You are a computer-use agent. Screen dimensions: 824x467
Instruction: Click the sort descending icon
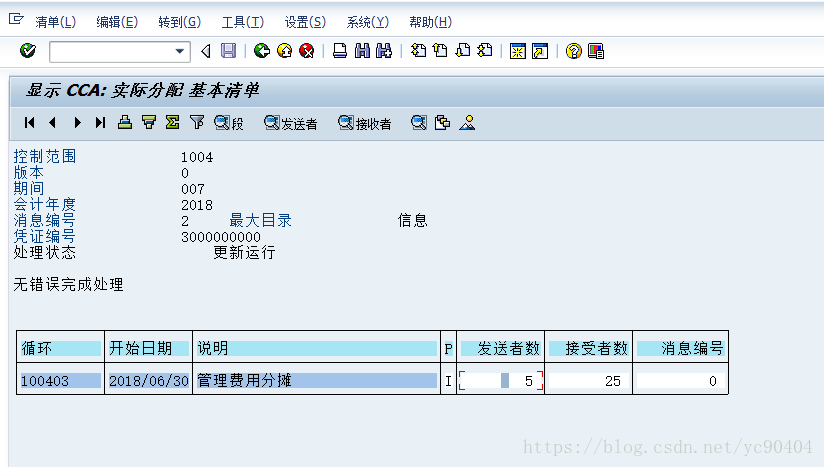(149, 122)
